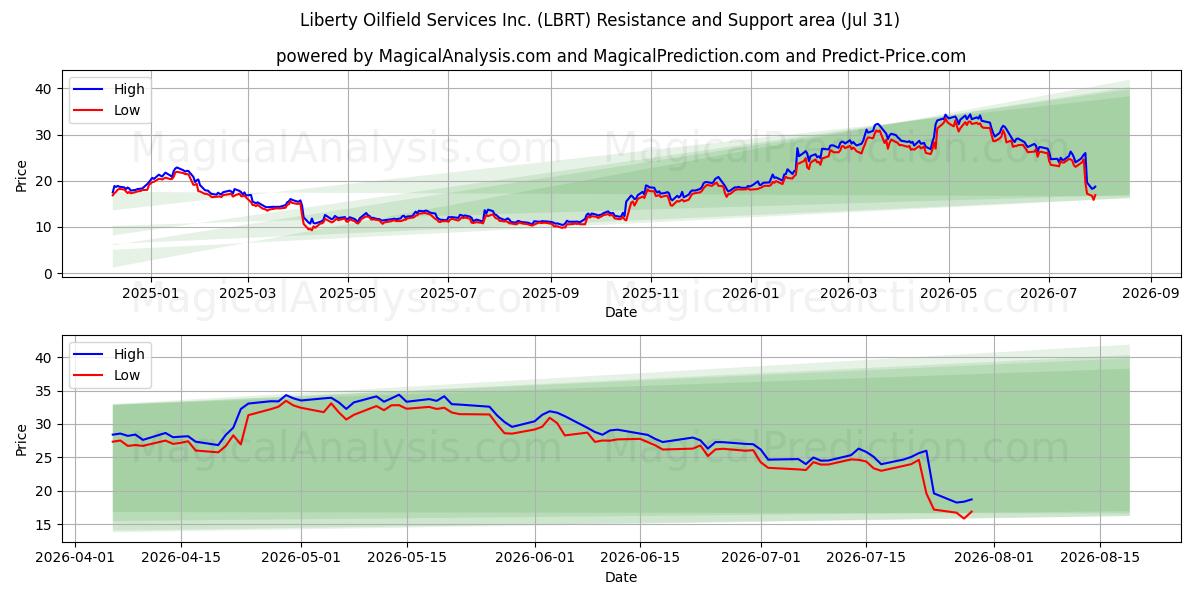Click the '2026-04-15' x-axis label on bottom chart
This screenshot has height=600, width=1200.
(181, 559)
